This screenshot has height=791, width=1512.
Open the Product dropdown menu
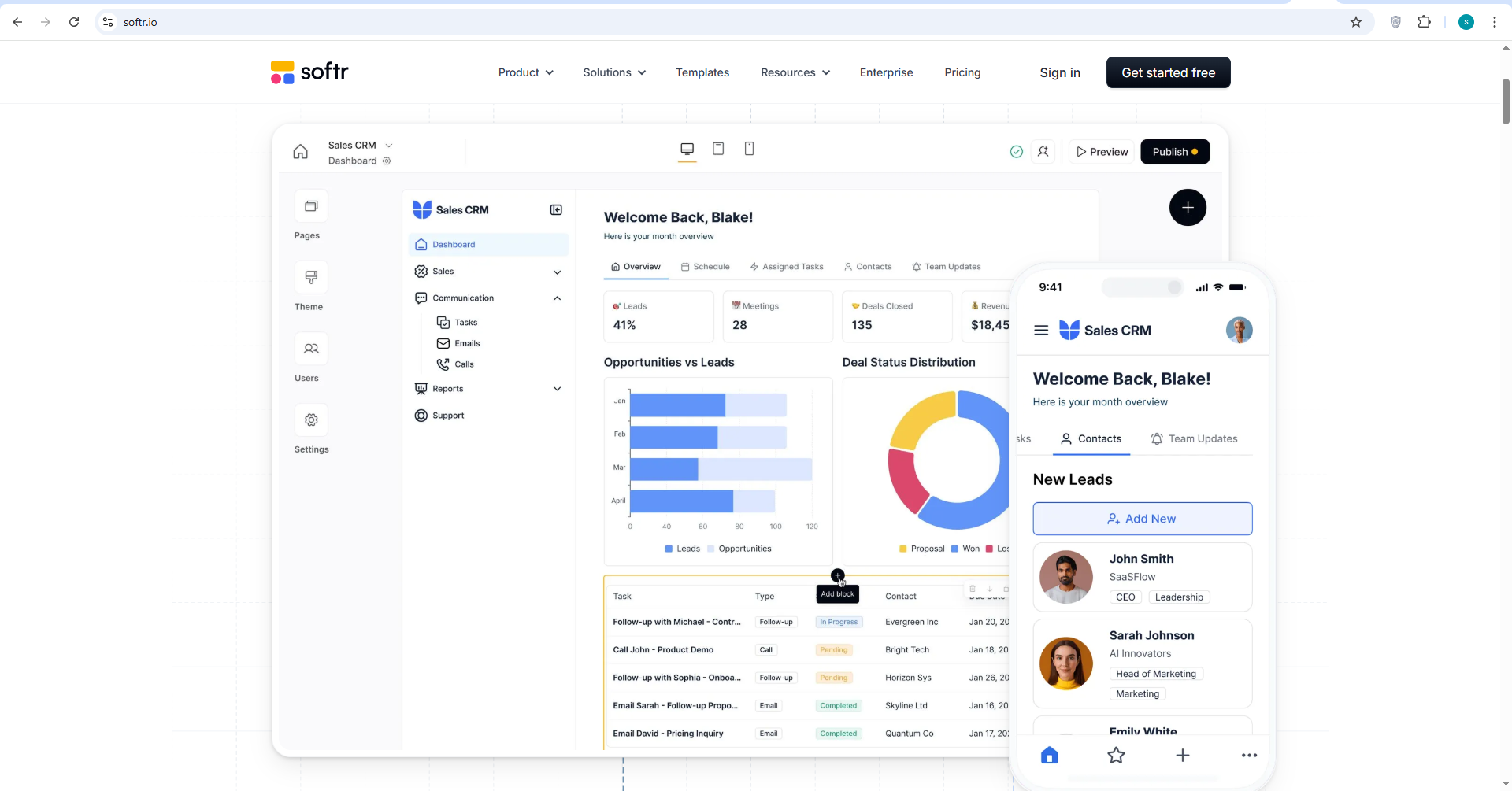[x=525, y=72]
